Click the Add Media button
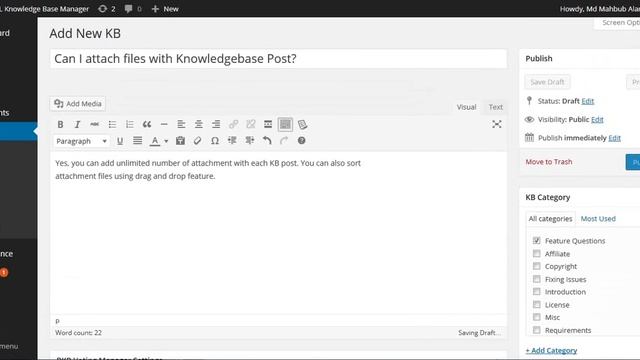 [78, 104]
